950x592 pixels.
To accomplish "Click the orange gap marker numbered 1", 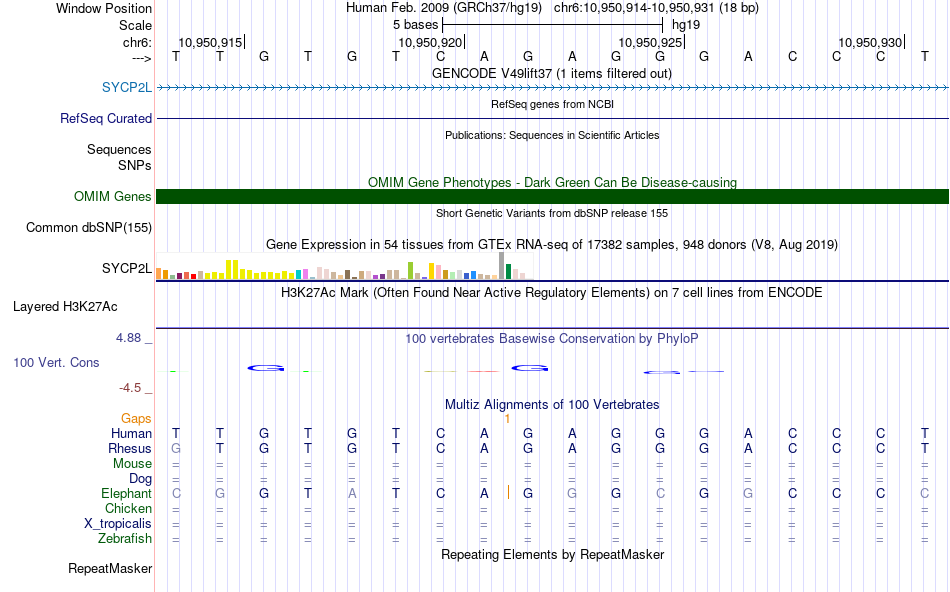I will click(x=507, y=419).
